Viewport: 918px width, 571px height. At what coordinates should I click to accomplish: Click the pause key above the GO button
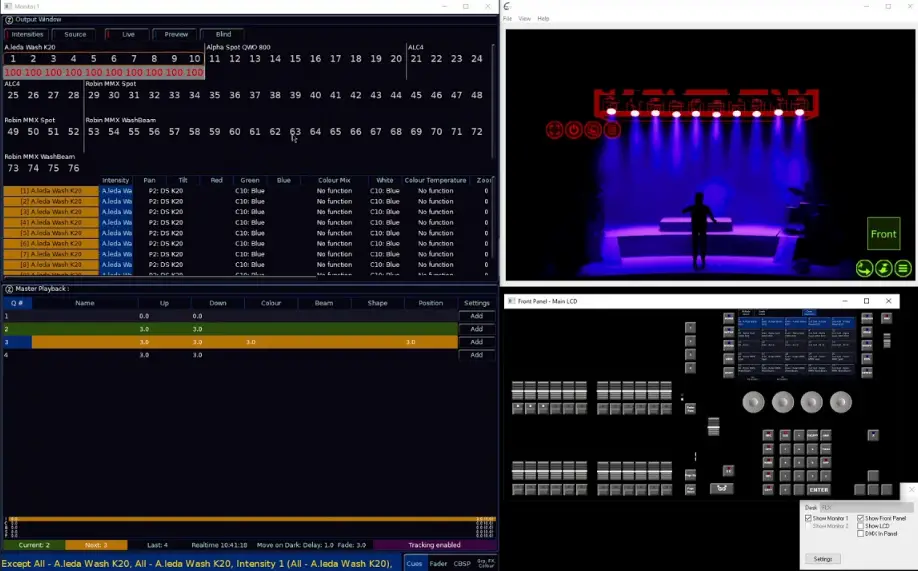[x=728, y=470]
